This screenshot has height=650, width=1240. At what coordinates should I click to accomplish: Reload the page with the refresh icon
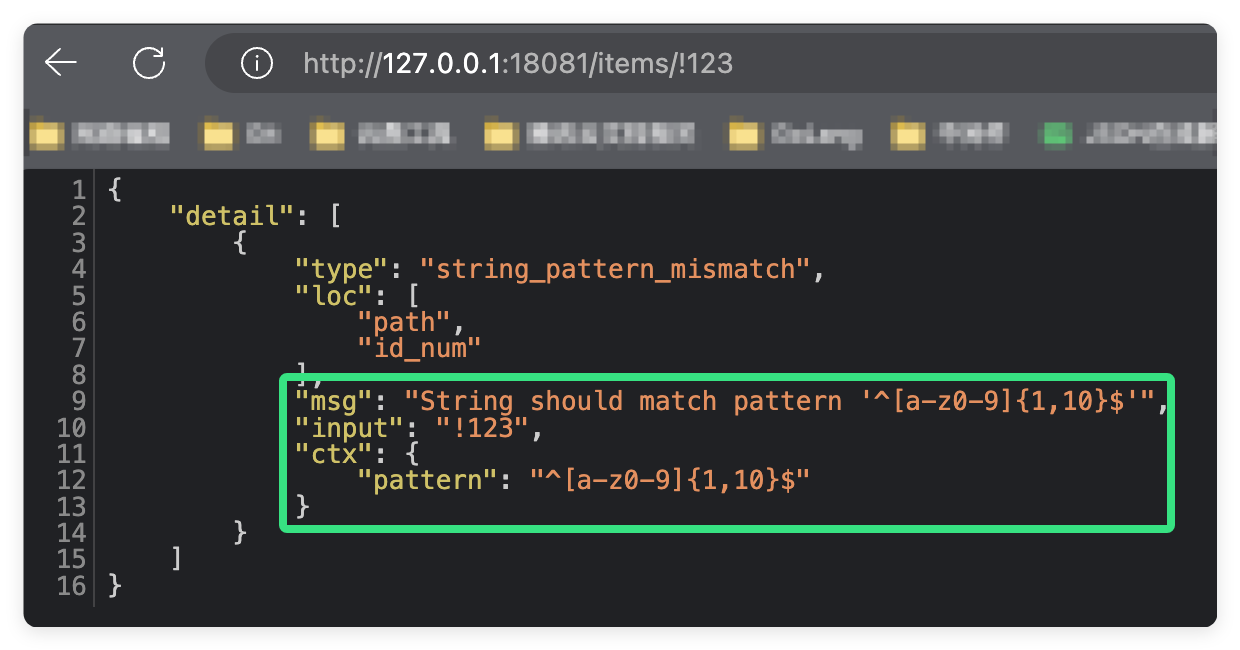[149, 64]
